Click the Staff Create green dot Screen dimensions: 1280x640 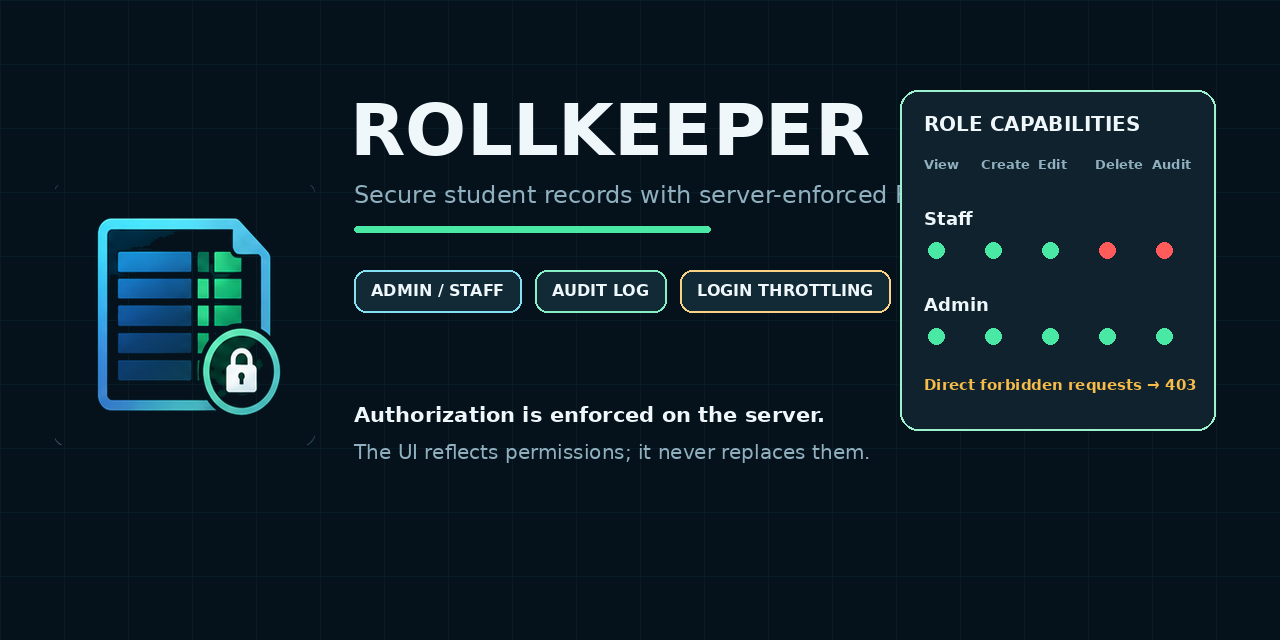click(x=993, y=251)
